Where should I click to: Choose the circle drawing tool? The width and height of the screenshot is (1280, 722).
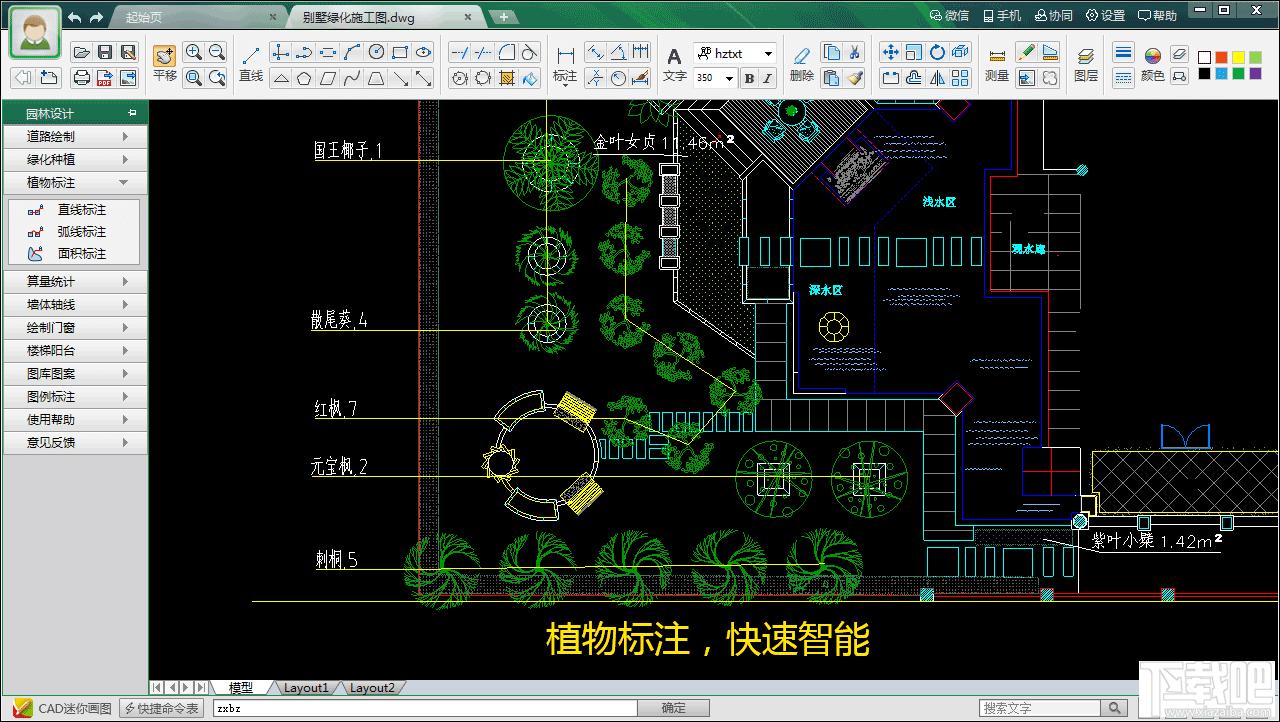tap(376, 53)
